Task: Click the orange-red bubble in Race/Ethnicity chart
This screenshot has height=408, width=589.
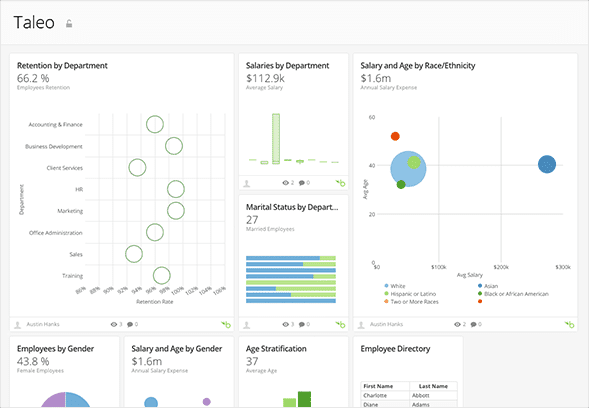Action: [x=395, y=136]
